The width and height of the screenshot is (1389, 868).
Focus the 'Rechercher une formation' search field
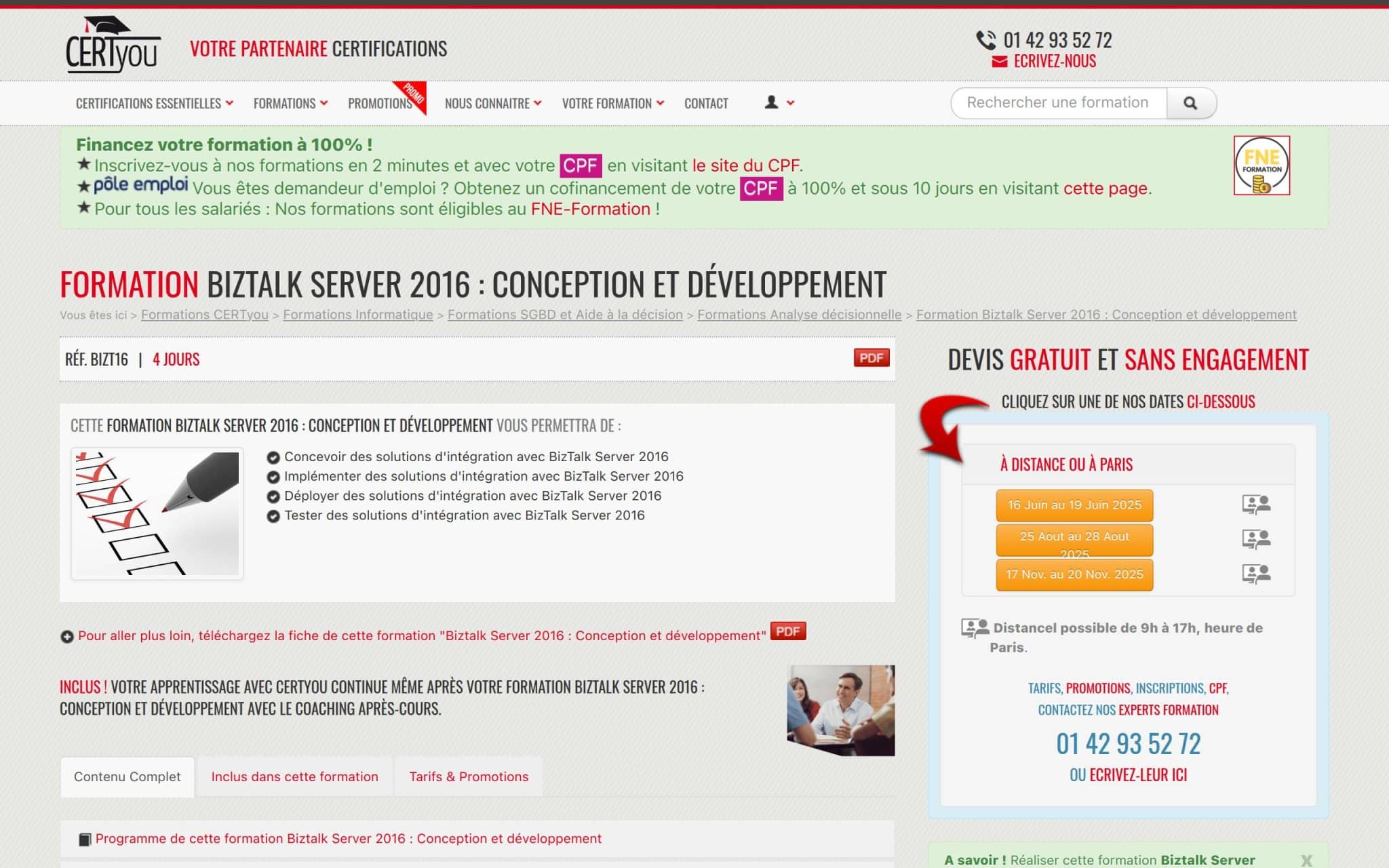pos(1059,103)
